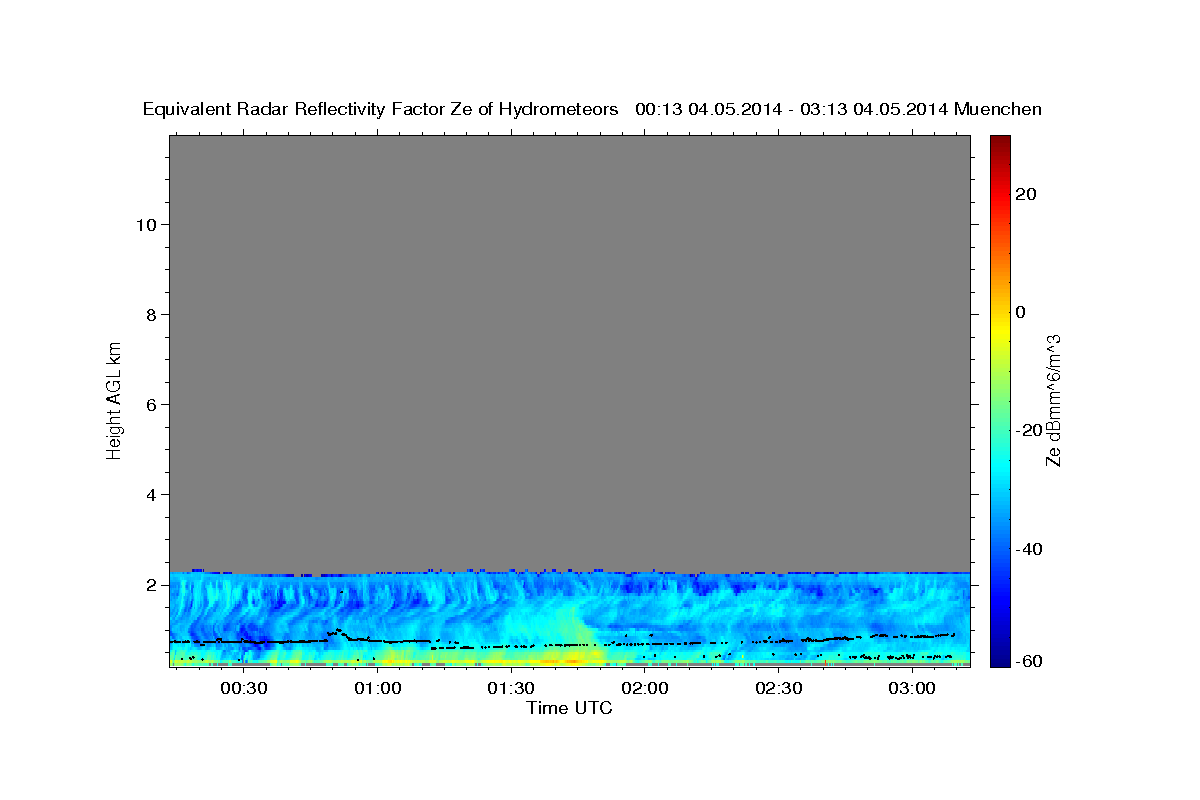Click the '01:30' time tick label
Image resolution: width=1200 pixels, height=800 pixels.
[511, 688]
